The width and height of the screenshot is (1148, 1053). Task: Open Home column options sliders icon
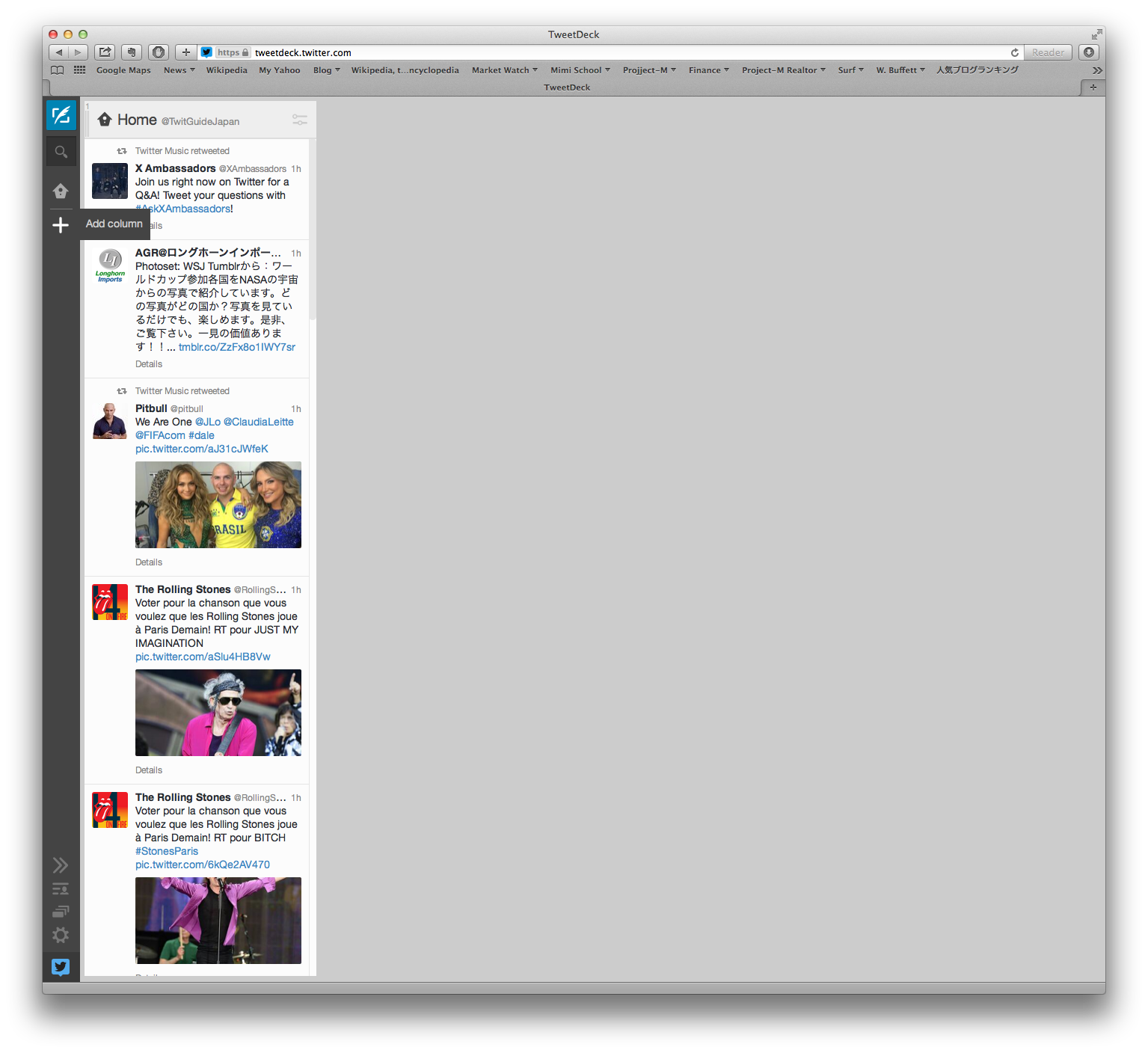300,120
